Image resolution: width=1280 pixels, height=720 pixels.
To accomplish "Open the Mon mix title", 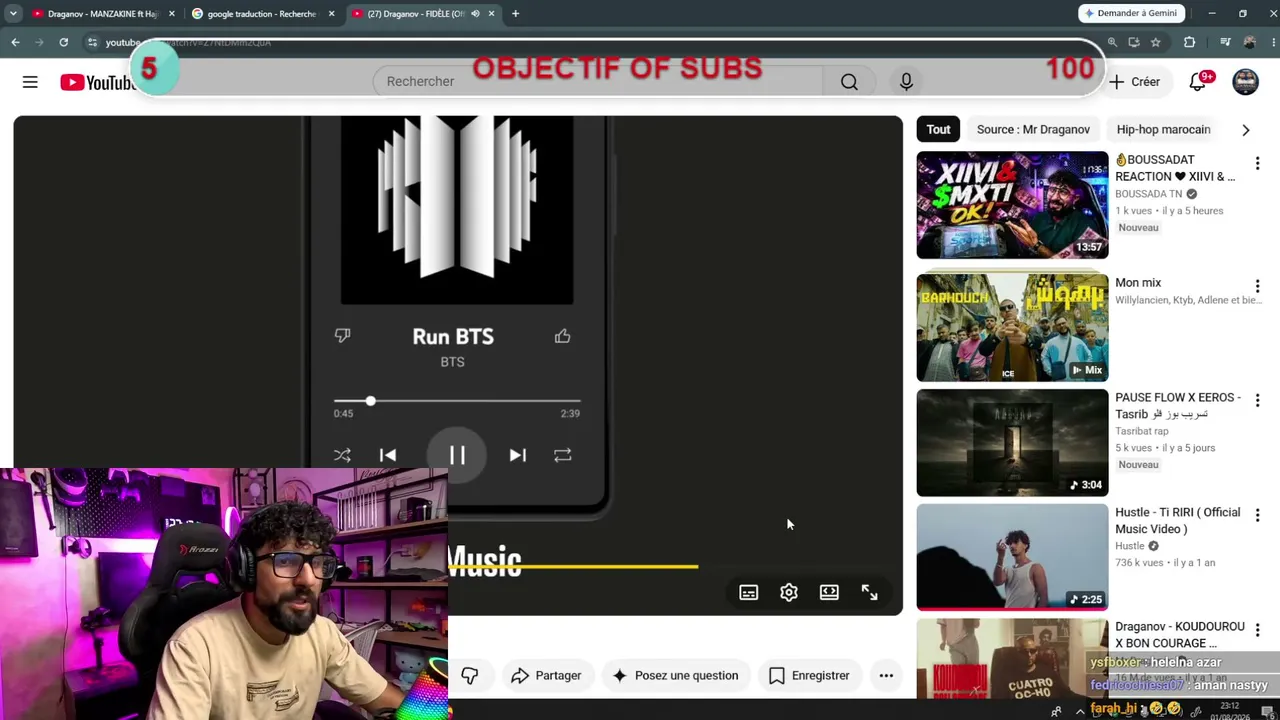I will pos(1138,283).
